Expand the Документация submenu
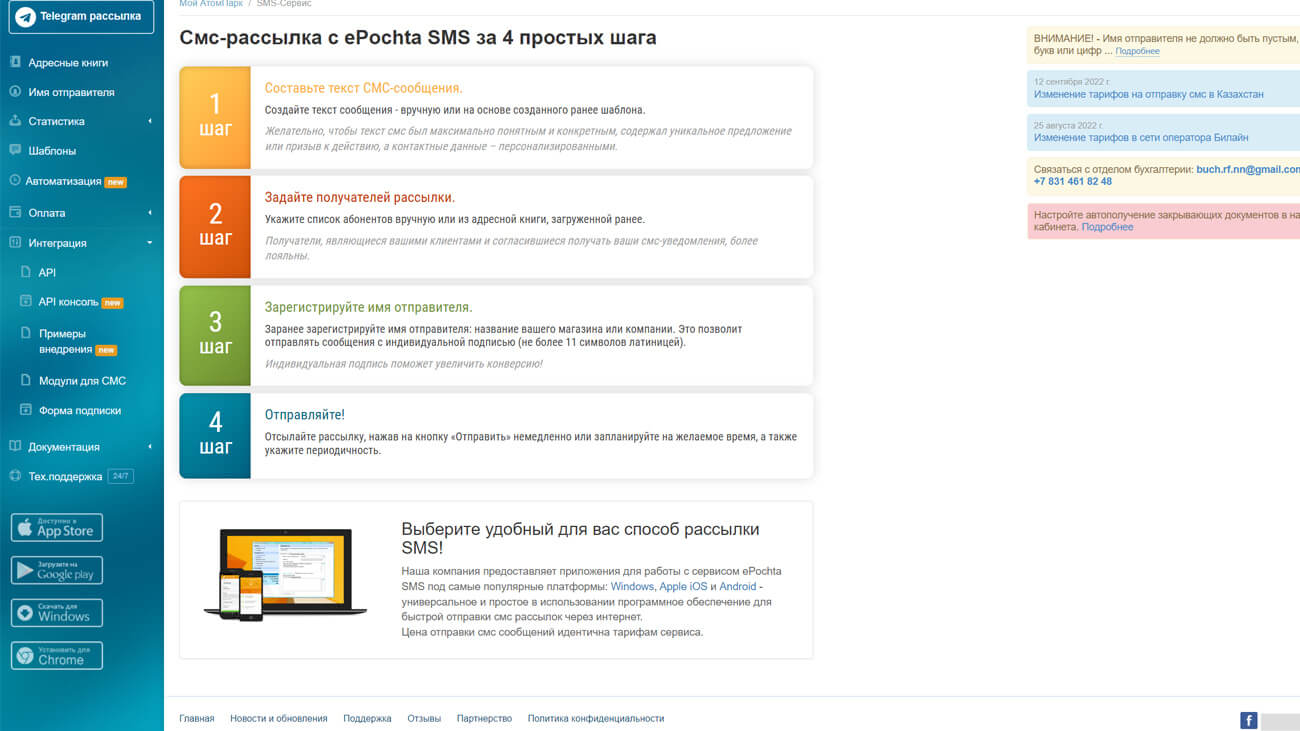The height and width of the screenshot is (731, 1300). click(x=150, y=447)
